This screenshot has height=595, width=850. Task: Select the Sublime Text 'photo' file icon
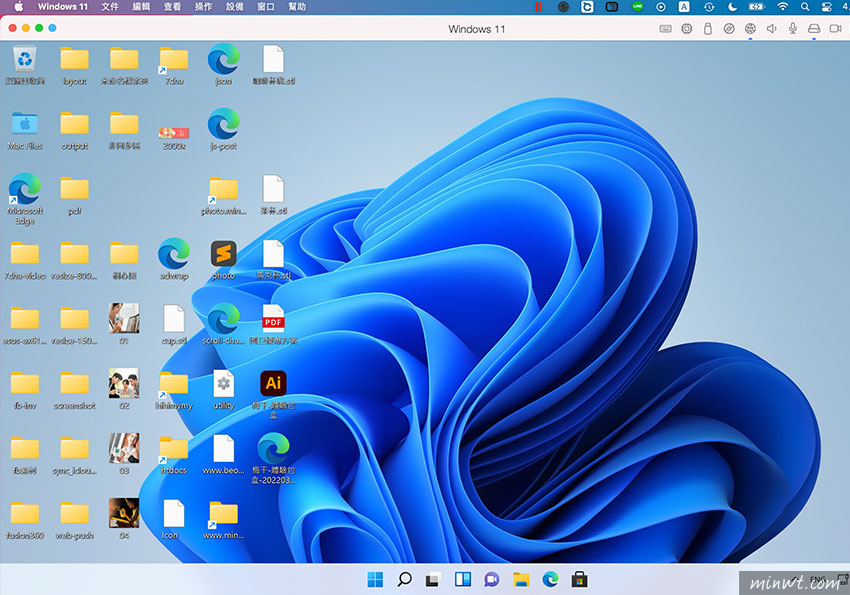(x=223, y=254)
